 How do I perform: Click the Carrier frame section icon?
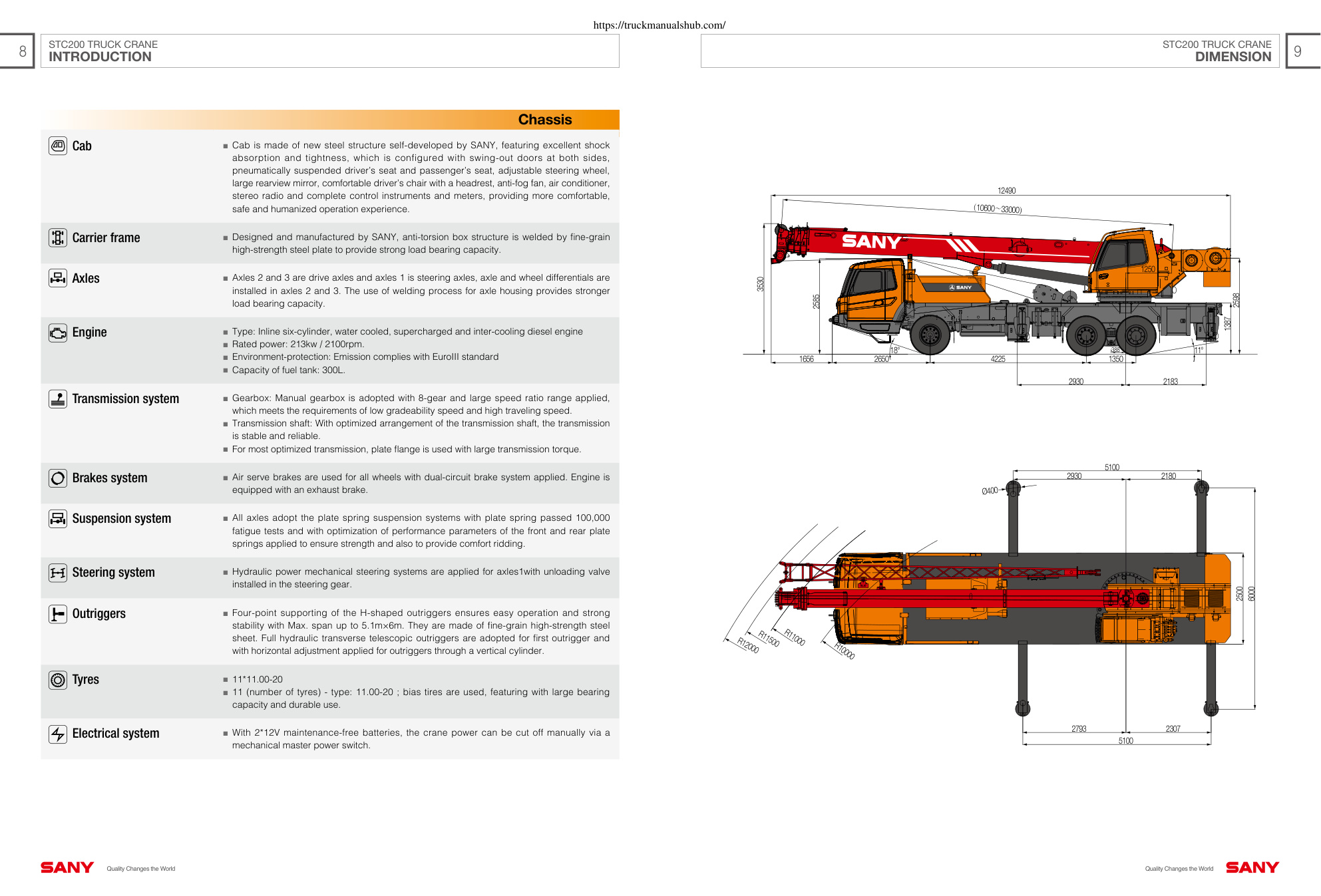(58, 237)
